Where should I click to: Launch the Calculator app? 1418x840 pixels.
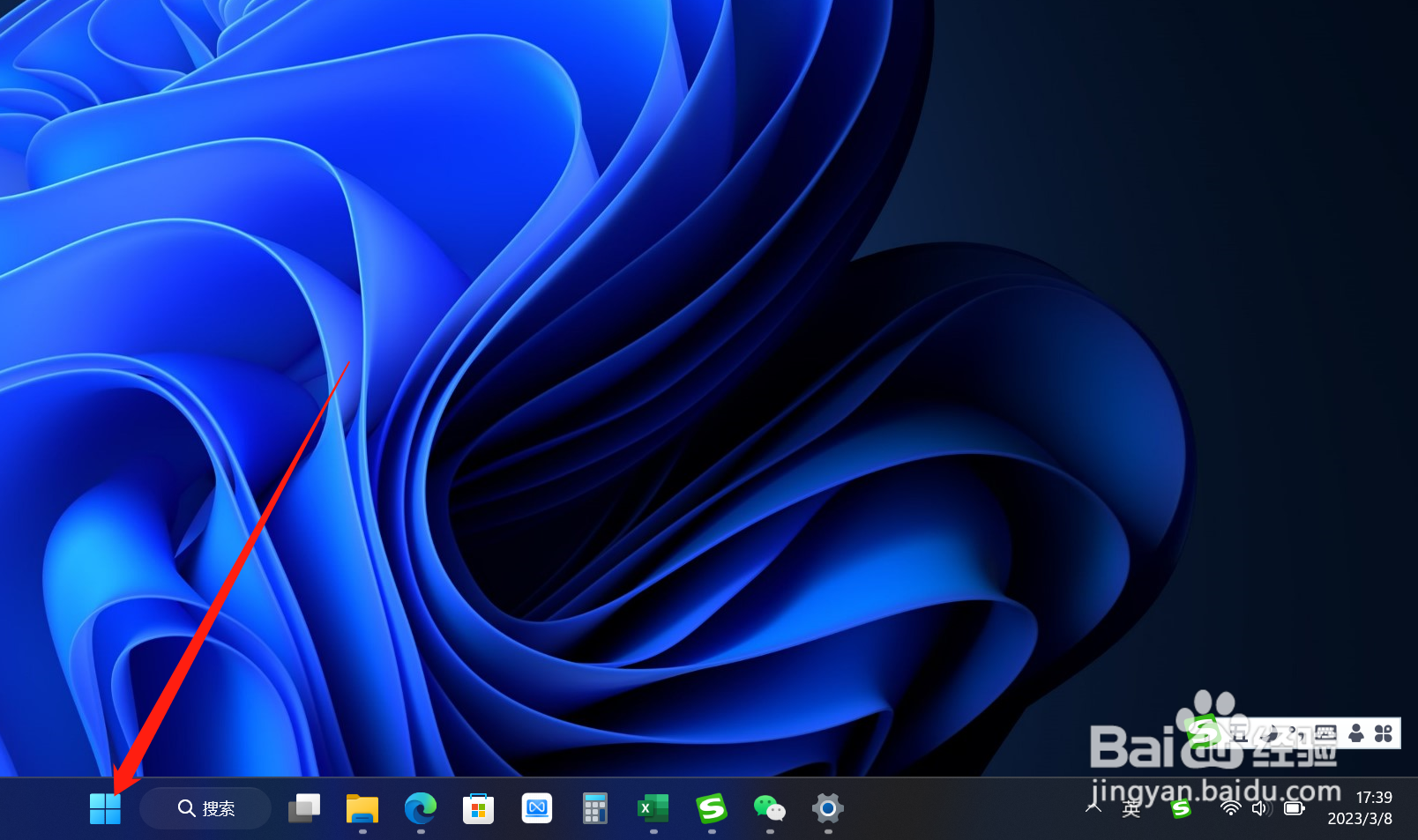pyautogui.click(x=595, y=808)
